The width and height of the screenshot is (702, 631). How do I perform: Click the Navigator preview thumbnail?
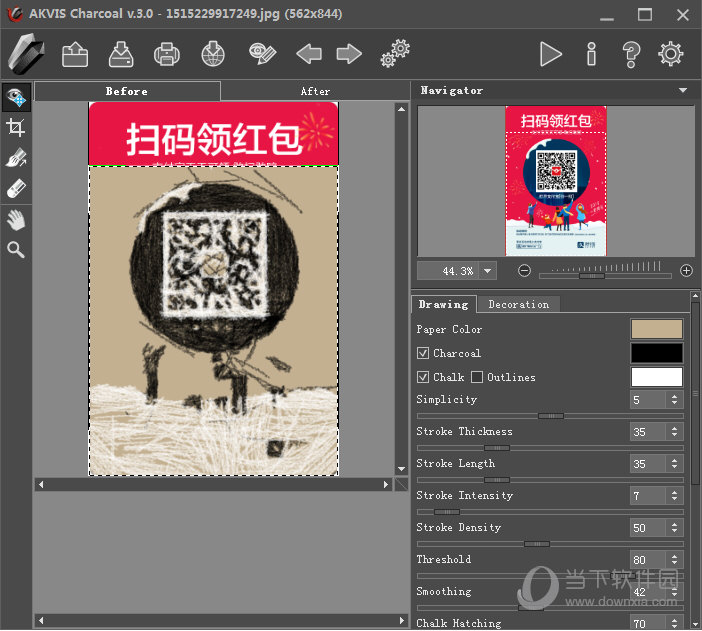pyautogui.click(x=556, y=181)
